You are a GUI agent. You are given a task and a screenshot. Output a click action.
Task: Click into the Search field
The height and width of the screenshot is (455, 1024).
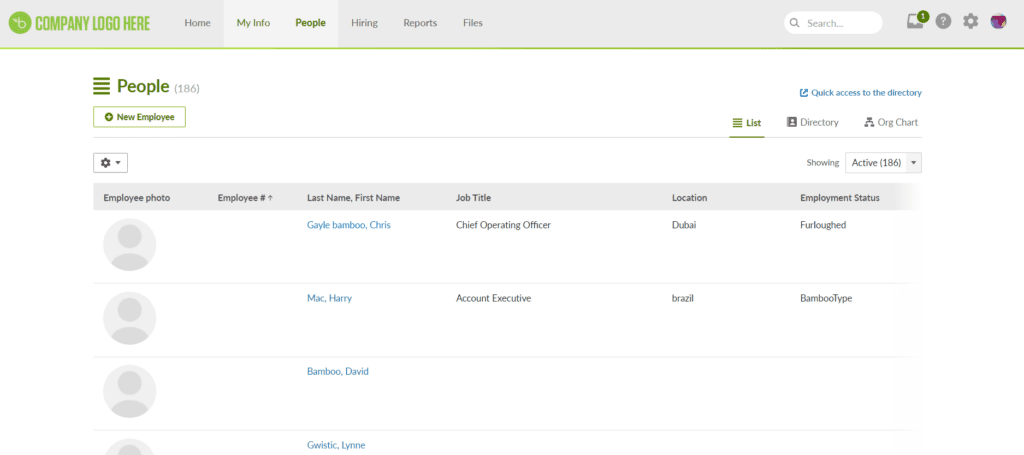coord(833,23)
